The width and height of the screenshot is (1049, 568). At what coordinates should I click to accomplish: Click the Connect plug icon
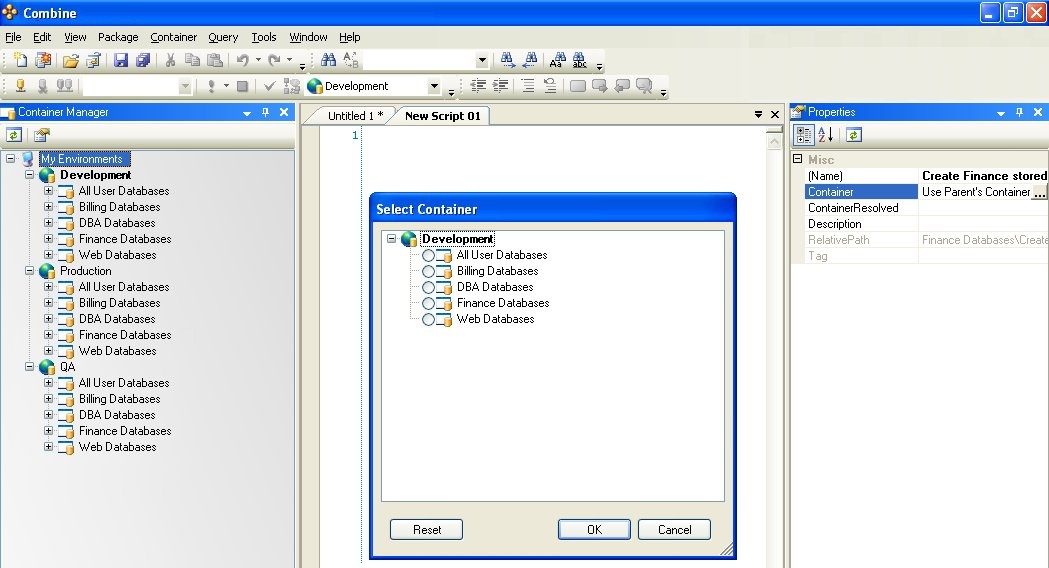pyautogui.click(x=21, y=86)
